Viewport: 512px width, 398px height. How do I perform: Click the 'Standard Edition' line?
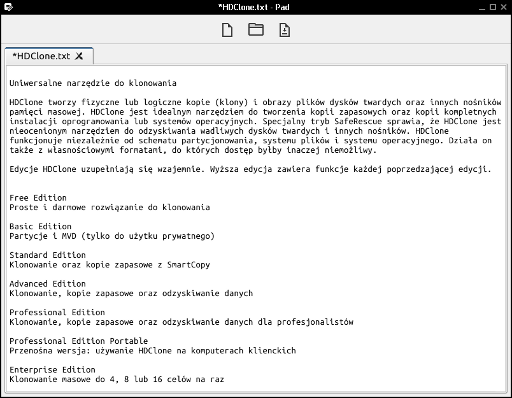click(47, 255)
